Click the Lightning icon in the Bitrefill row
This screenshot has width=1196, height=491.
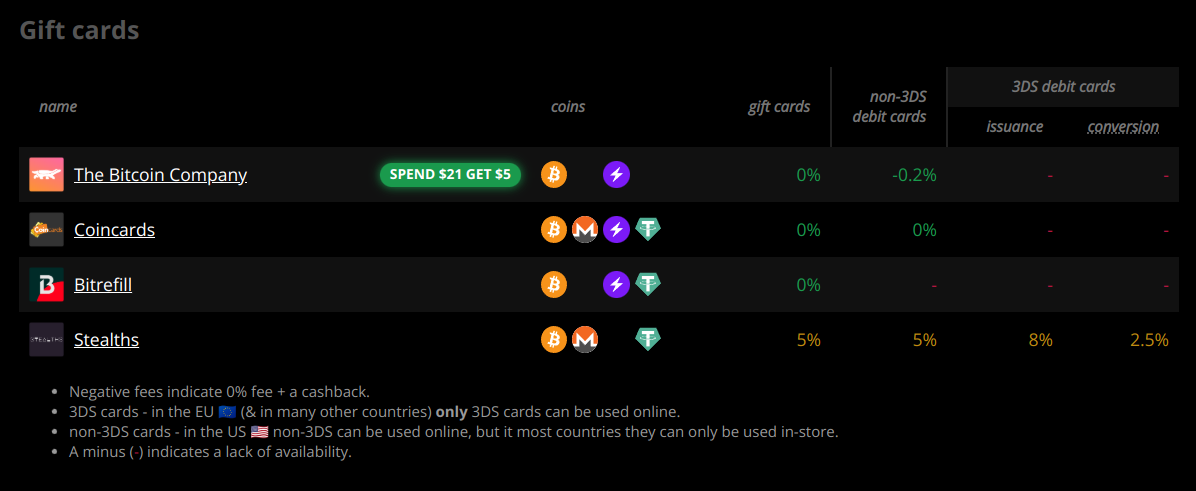pos(616,284)
